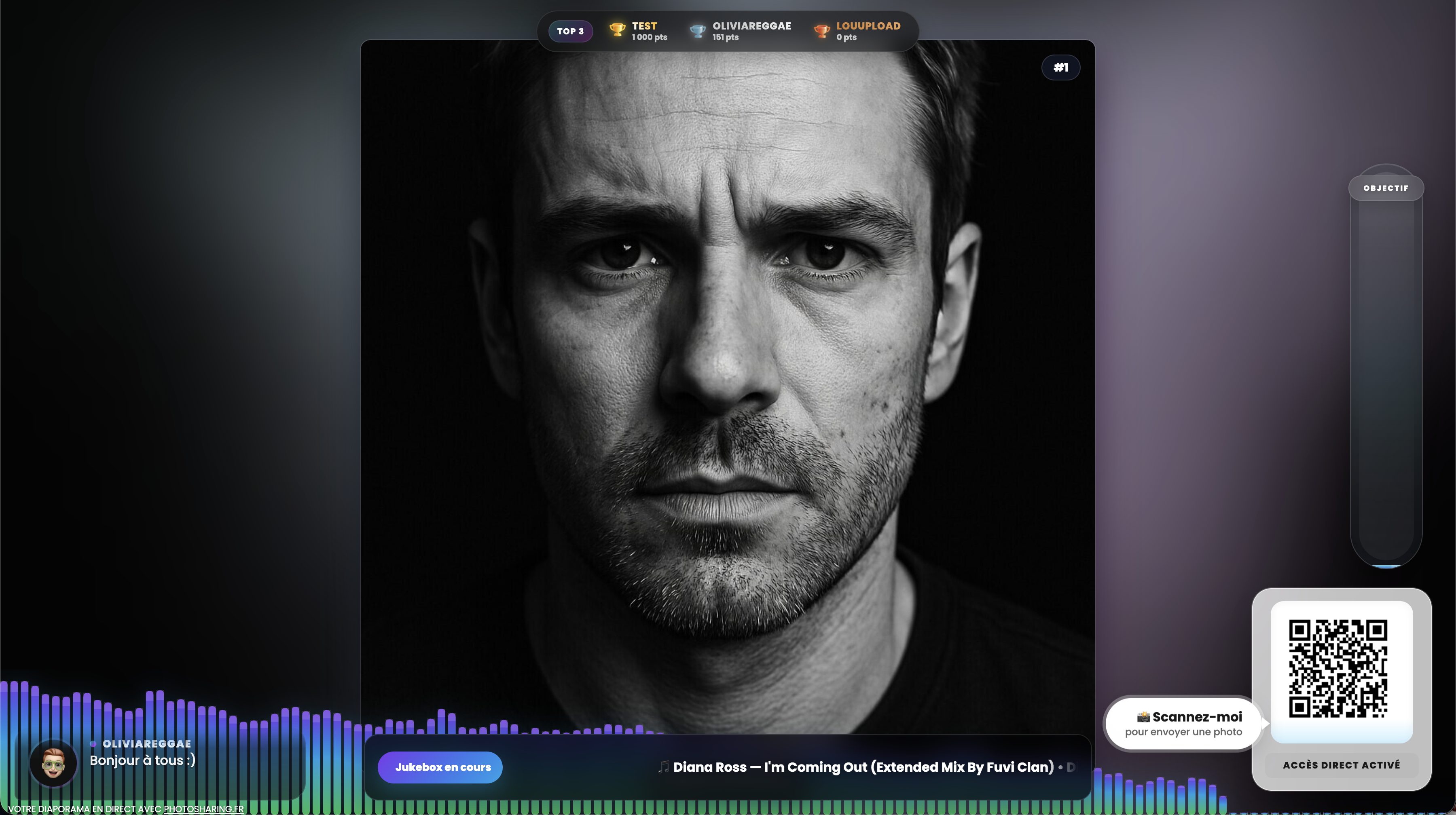Click the #1 photo rank badge
The width and height of the screenshot is (1456, 815).
coord(1061,67)
